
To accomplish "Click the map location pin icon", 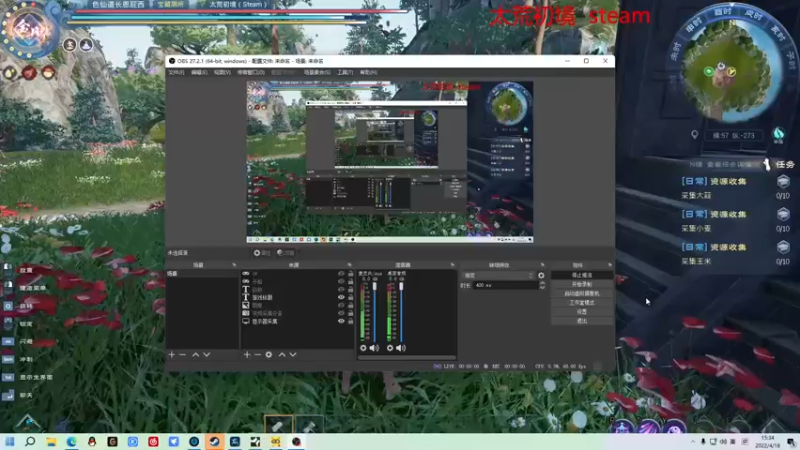I will pos(694,135).
